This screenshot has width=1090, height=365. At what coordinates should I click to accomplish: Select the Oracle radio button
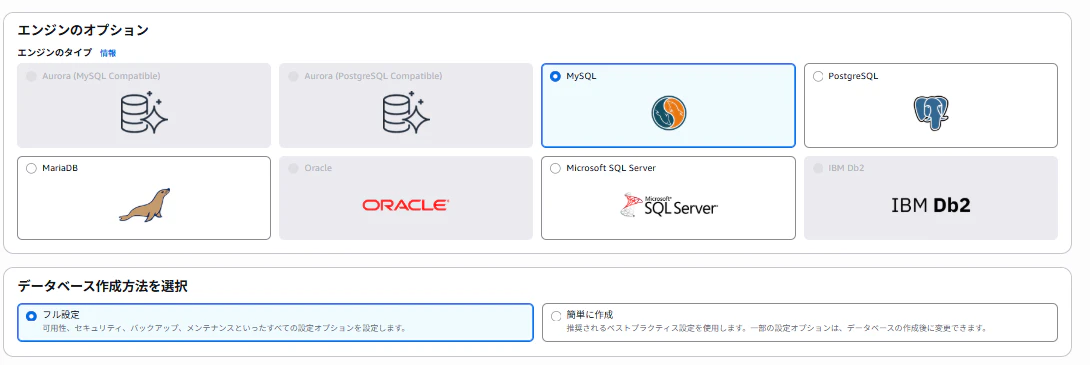click(293, 168)
